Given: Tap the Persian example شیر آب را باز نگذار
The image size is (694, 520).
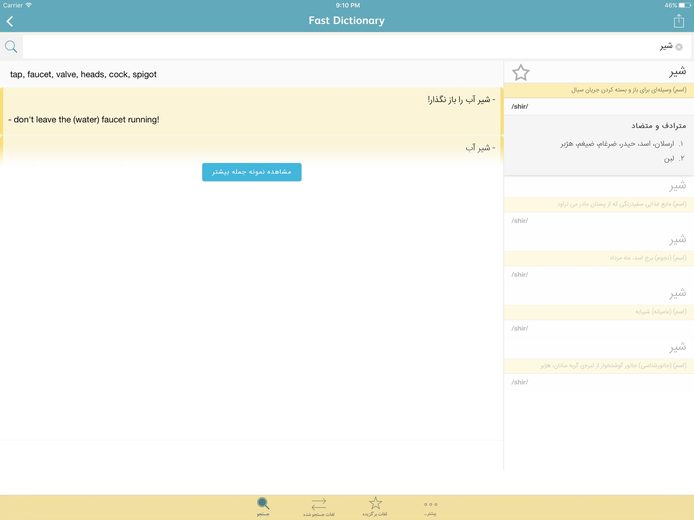Looking at the screenshot, I should click(461, 100).
